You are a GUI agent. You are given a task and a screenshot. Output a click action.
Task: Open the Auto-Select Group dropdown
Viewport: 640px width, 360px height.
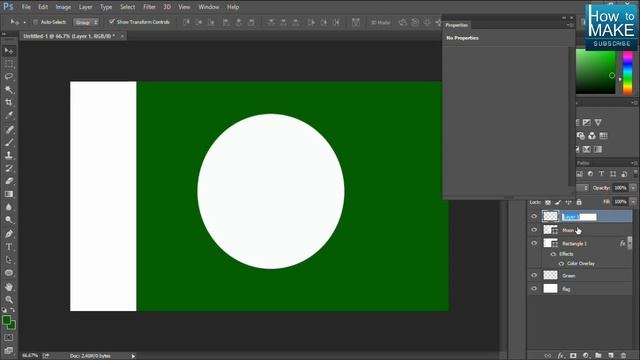[x=86, y=22]
